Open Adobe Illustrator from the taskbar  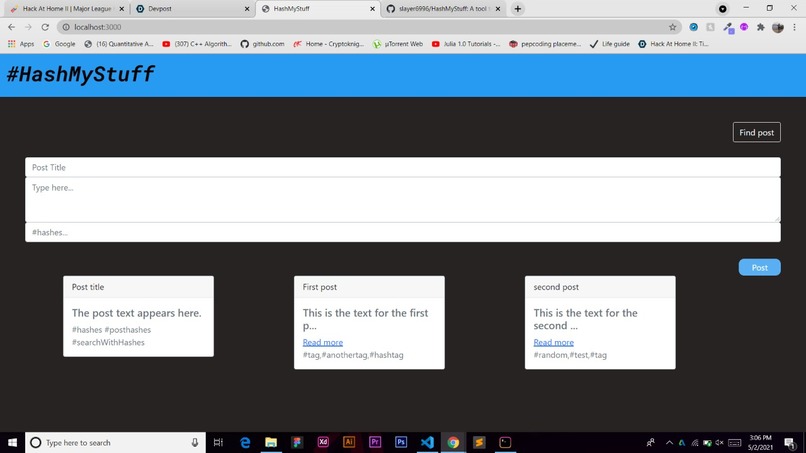coord(349,442)
